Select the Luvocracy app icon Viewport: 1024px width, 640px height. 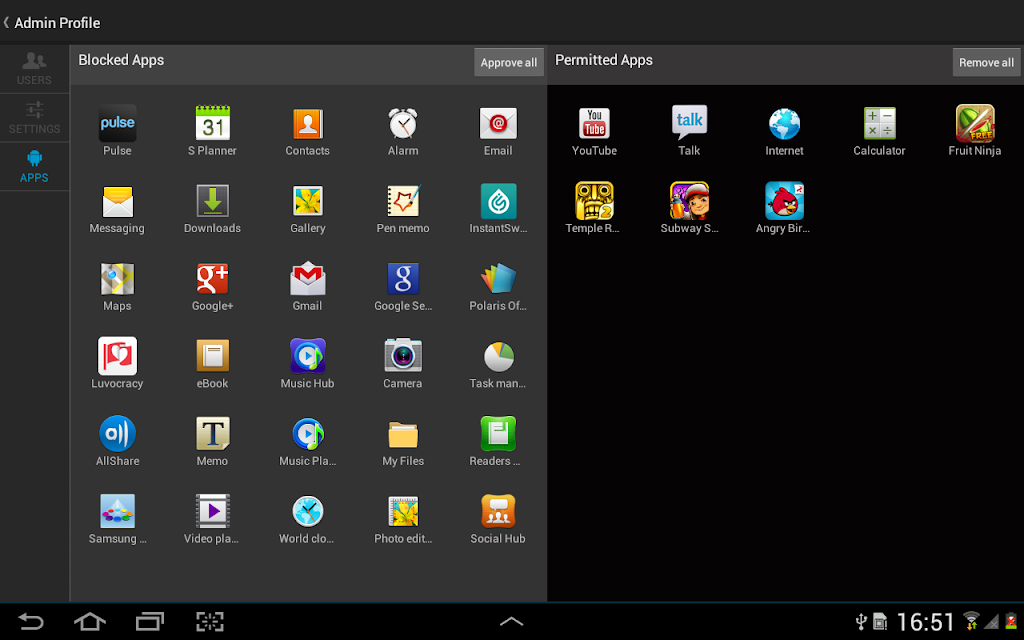click(118, 356)
